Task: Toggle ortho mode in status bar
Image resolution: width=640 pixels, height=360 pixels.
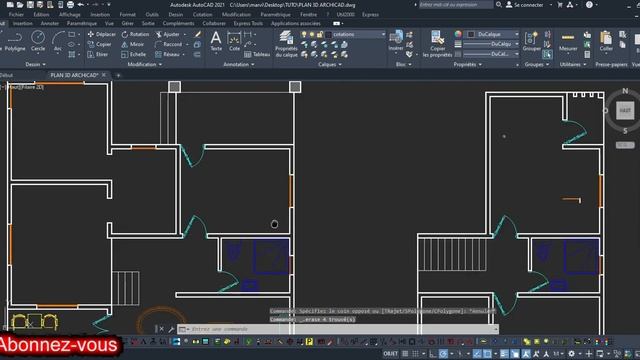Action: 433,354
